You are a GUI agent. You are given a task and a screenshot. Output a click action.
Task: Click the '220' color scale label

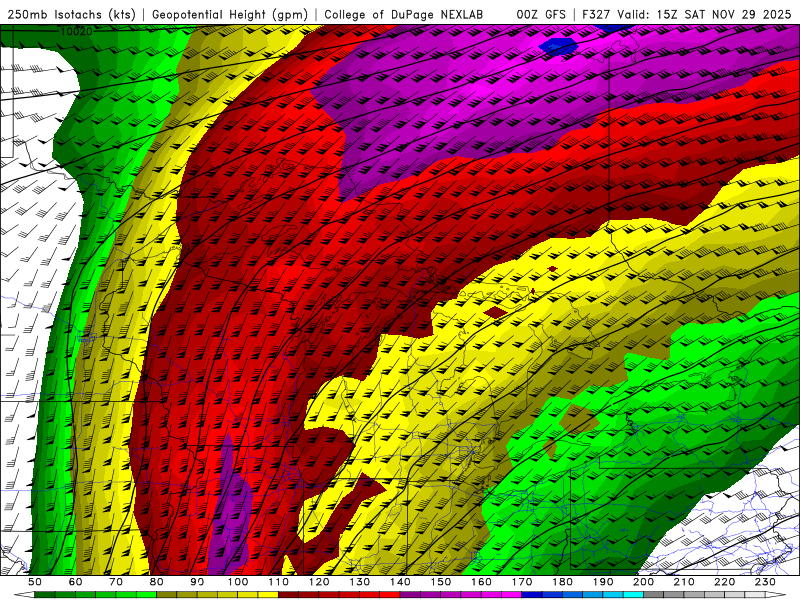tap(725, 582)
